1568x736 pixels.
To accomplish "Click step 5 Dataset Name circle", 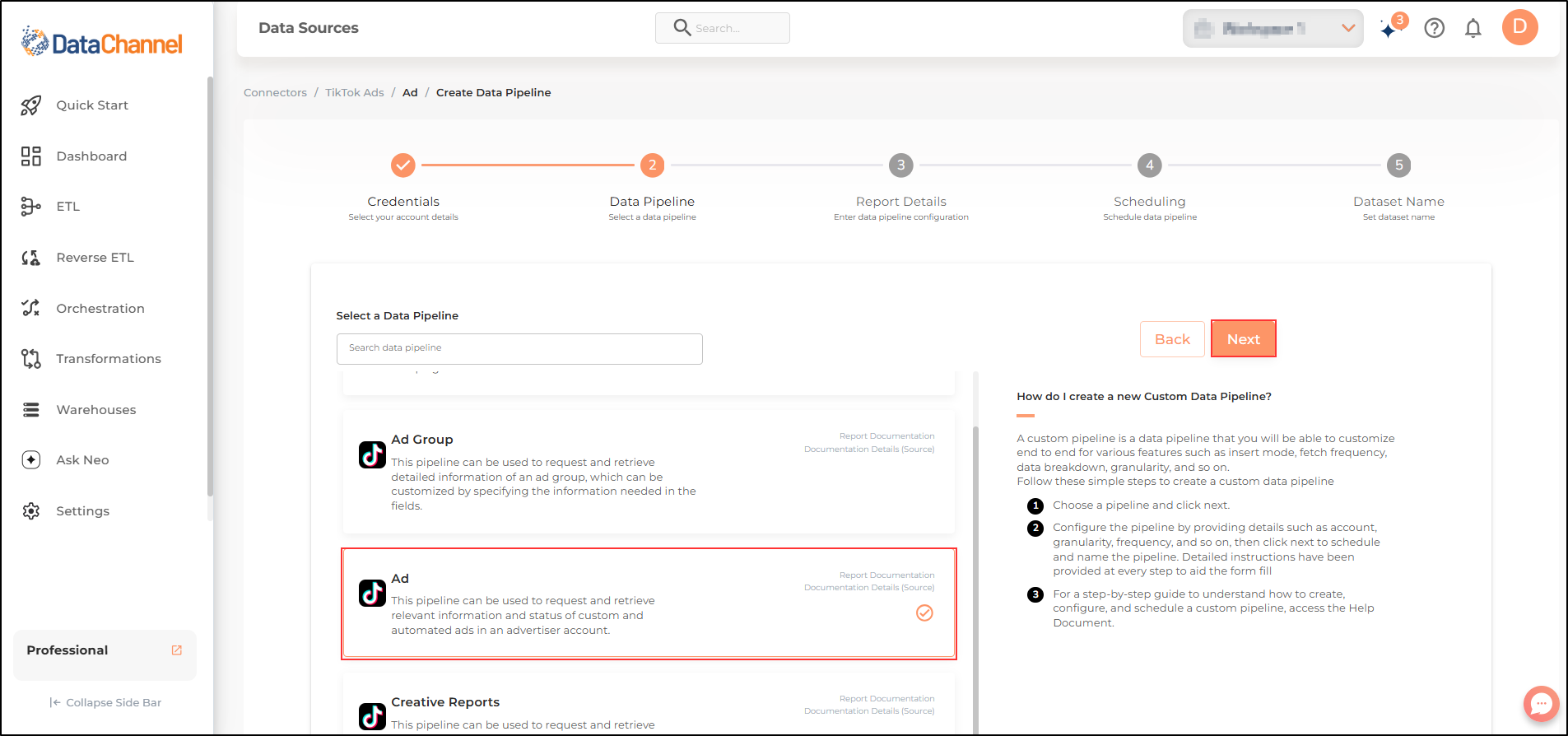I will (x=1398, y=165).
